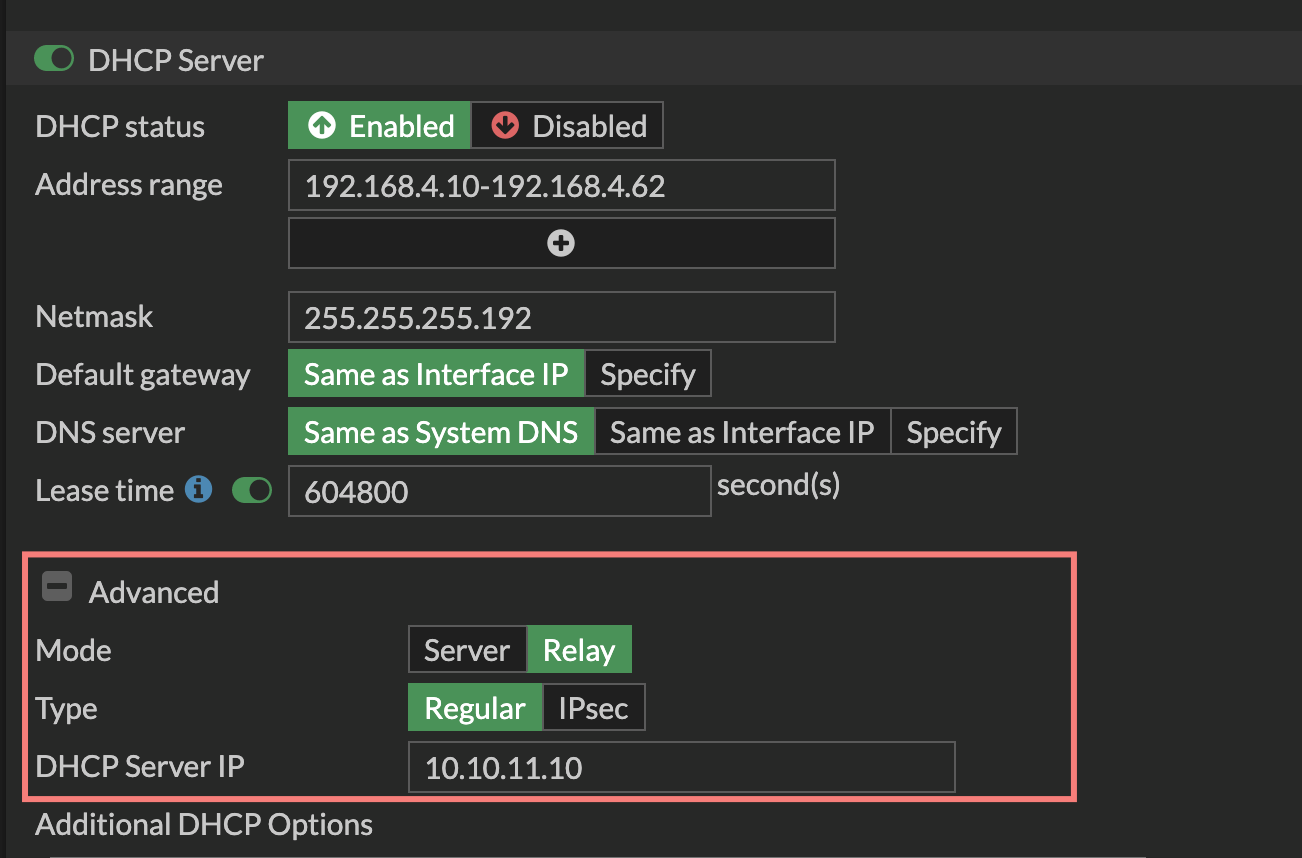The height and width of the screenshot is (858, 1302).
Task: Click the DHCP Server IP field
Action: 681,767
